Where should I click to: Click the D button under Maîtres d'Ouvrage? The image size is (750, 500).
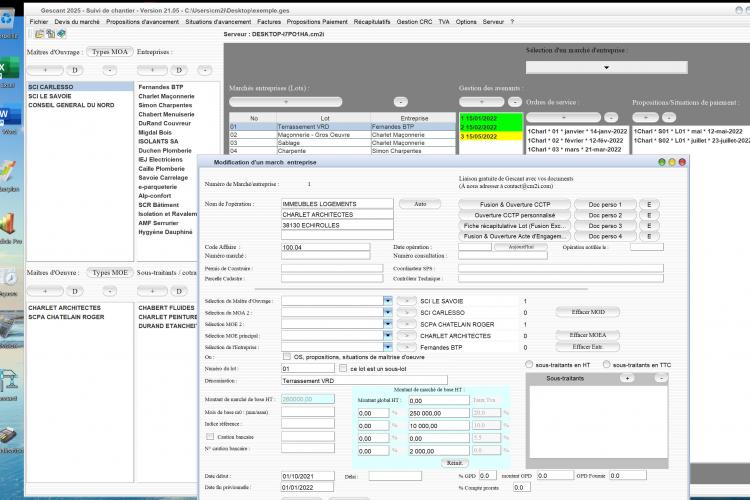pyautogui.click(x=75, y=70)
